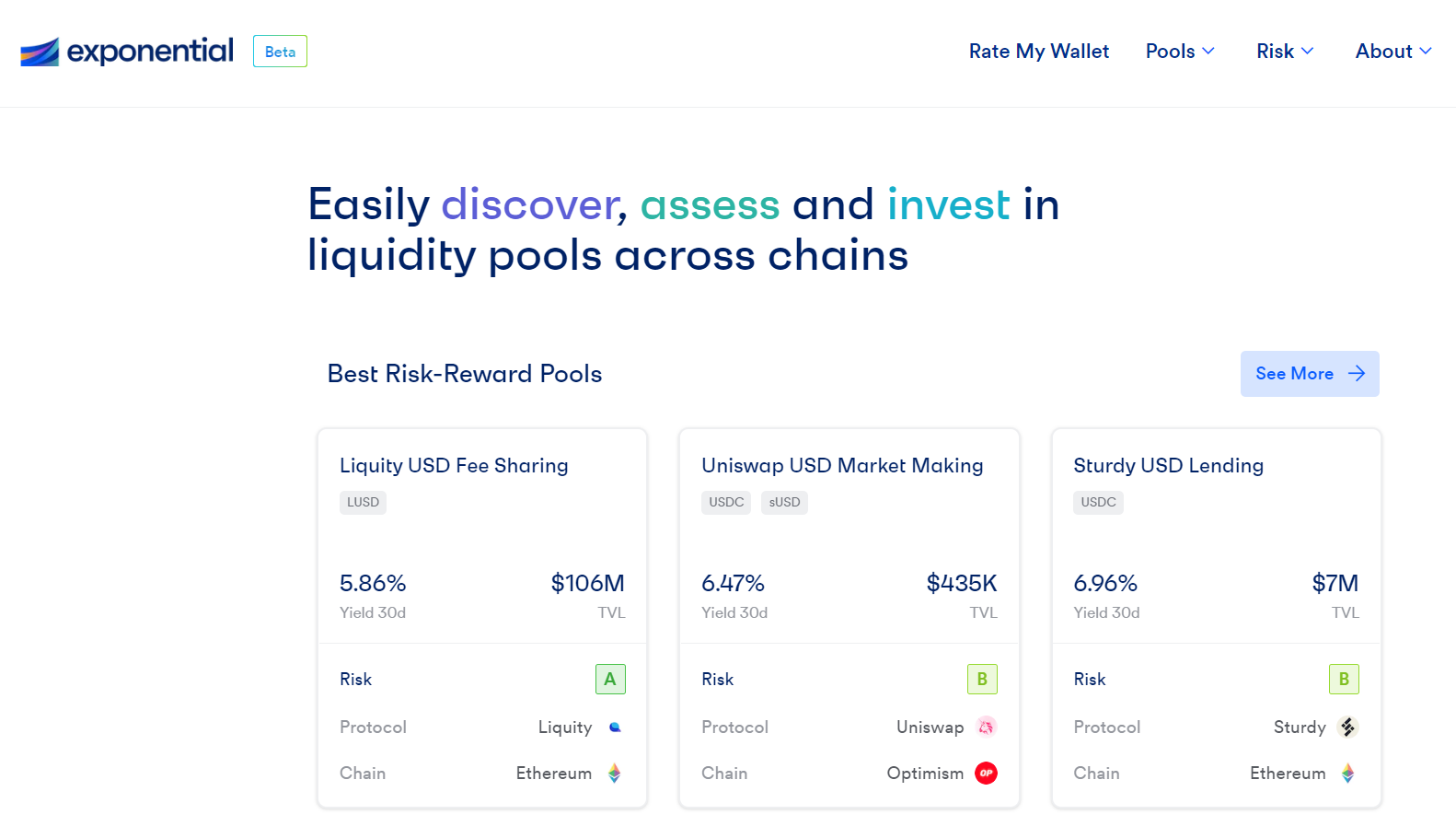Click the Optimism chain icon

click(986, 774)
